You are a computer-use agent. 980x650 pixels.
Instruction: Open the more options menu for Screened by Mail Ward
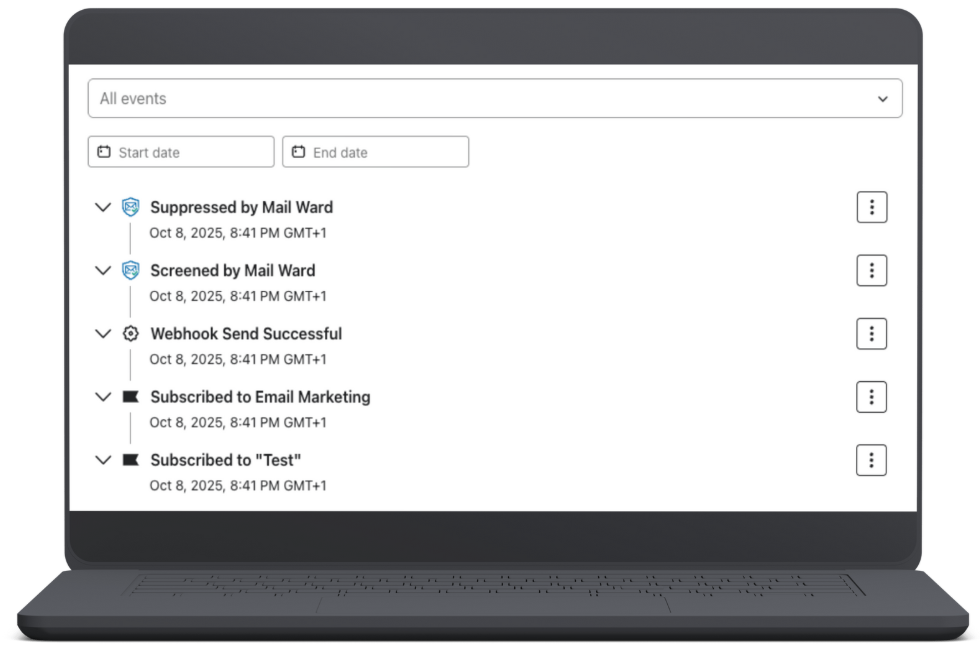(x=871, y=270)
